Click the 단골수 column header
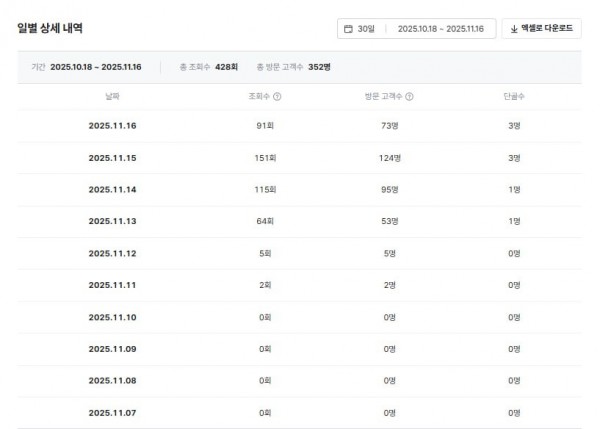The image size is (600, 429). click(515, 97)
